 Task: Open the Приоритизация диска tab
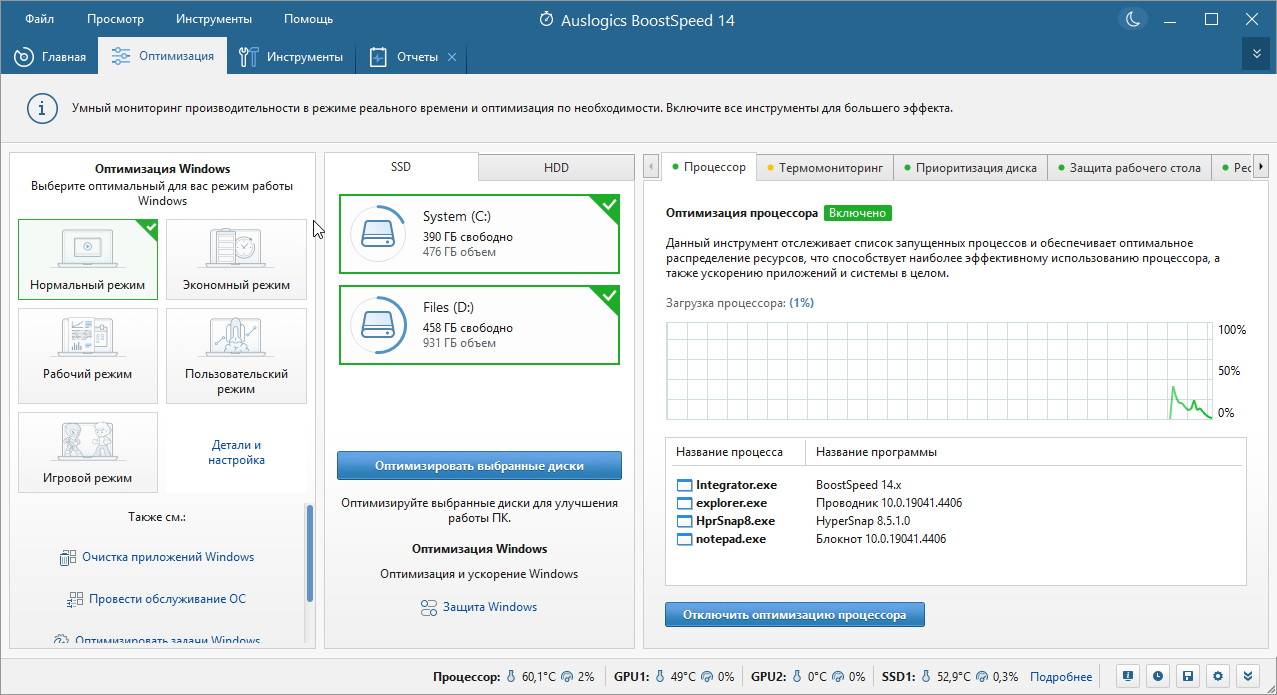coord(970,167)
